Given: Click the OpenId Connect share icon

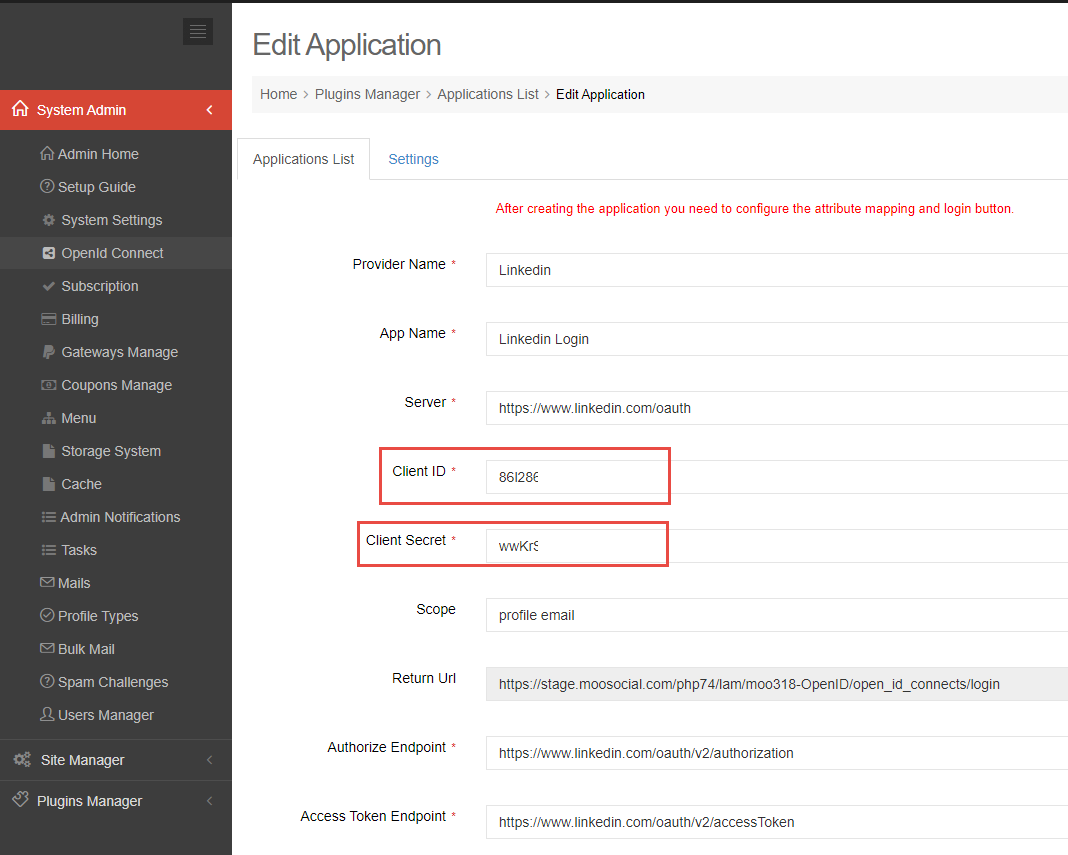Looking at the screenshot, I should [48, 253].
